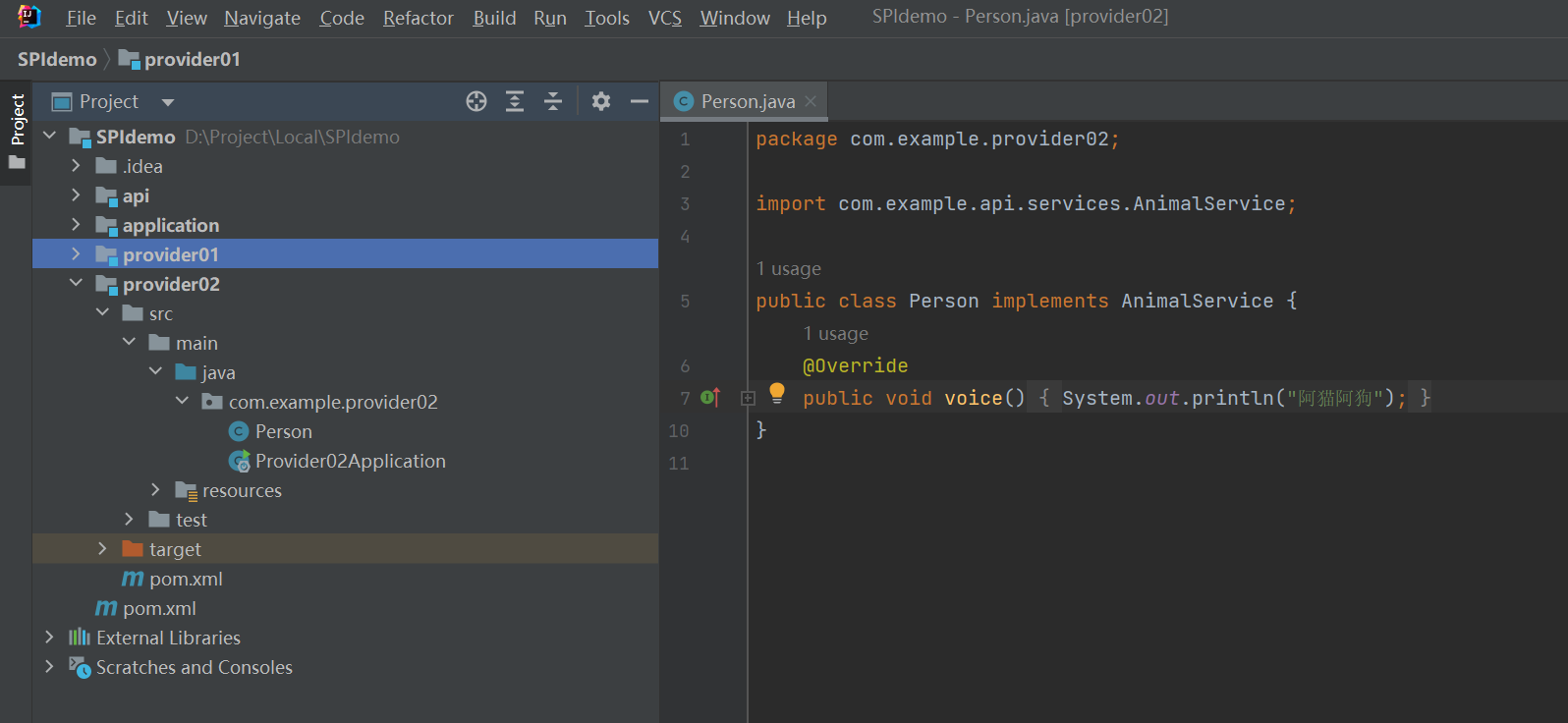Viewport: 1568px width, 723px height.
Task: Click the provider01 module icon in breadcrumb
Action: tap(129, 59)
